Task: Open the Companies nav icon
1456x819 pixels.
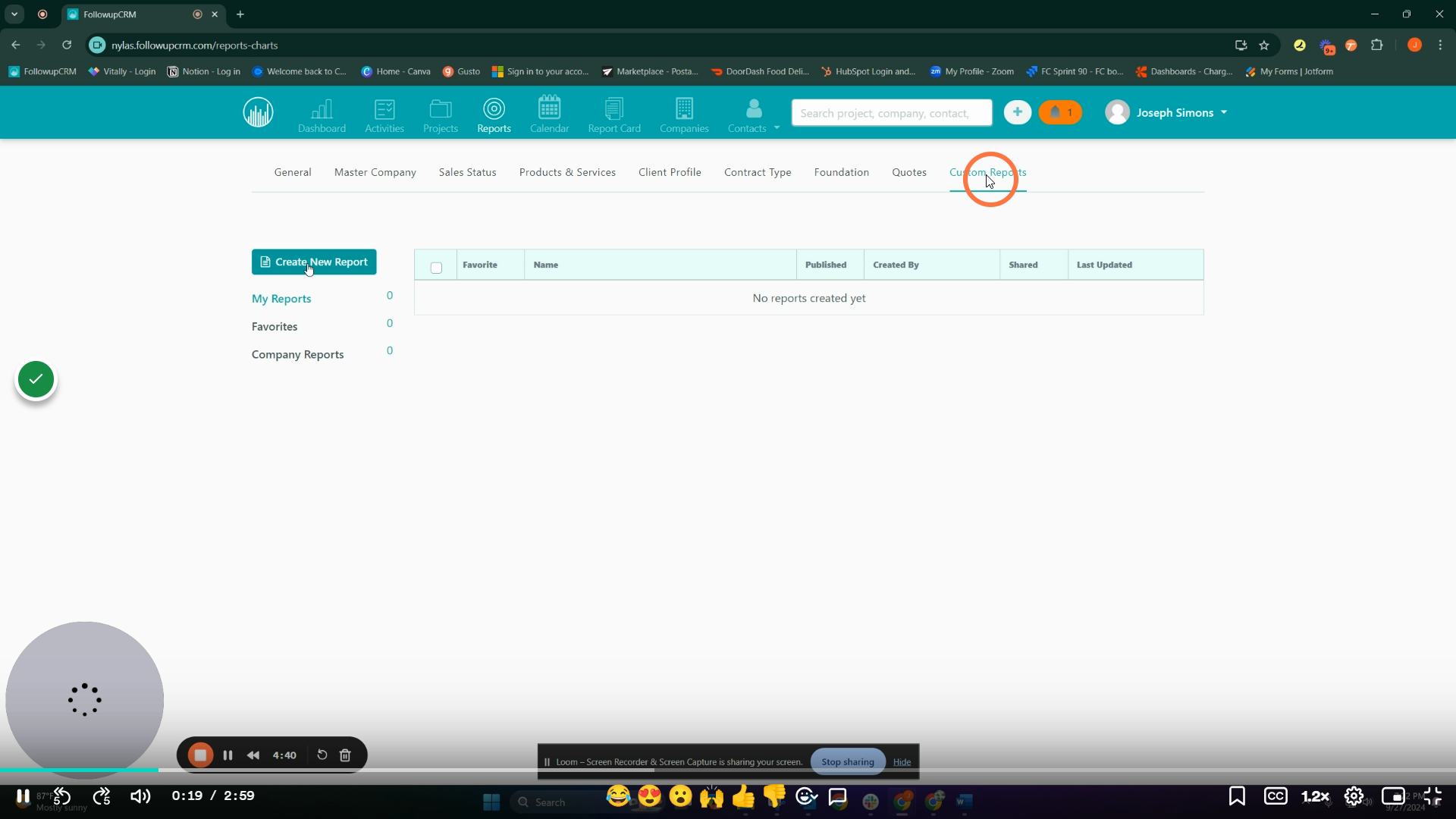Action: pyautogui.click(x=684, y=115)
